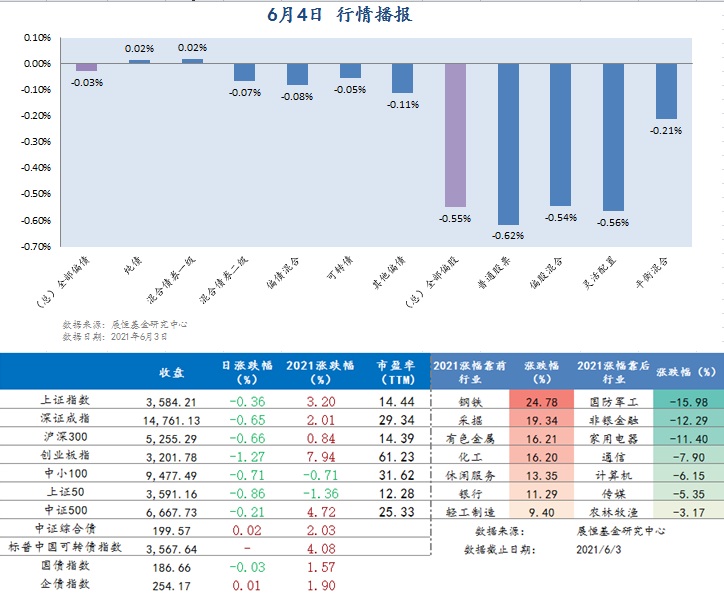Click the closing value 3,584.21
The image size is (724, 595).
171,403
